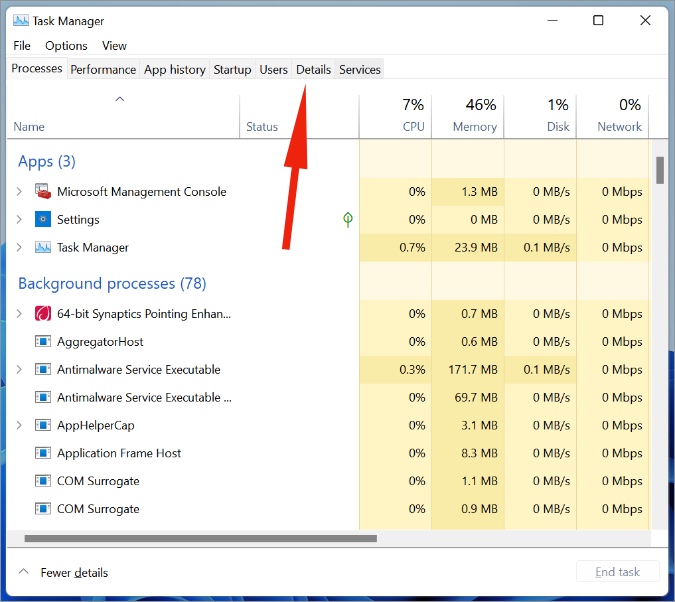Select the AggregatorHost process name
Screen dimensions: 675x602
[100, 341]
